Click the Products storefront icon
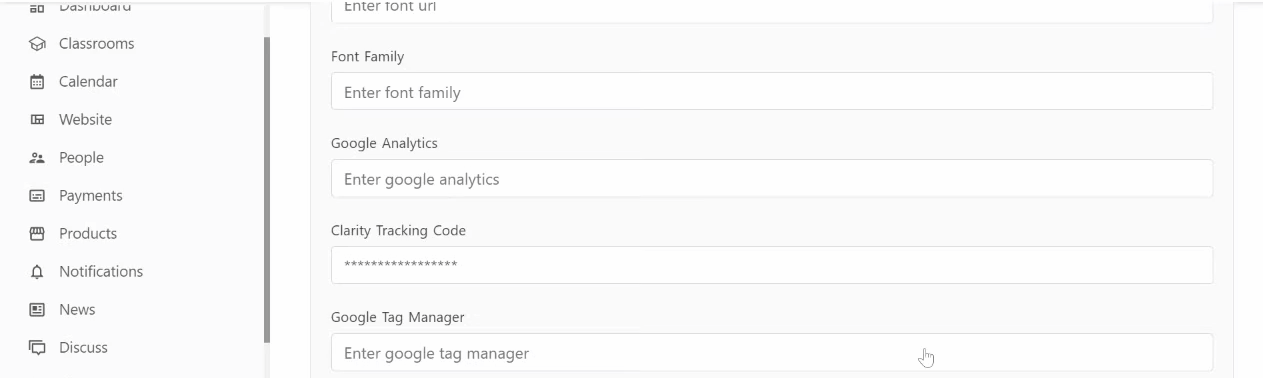Image resolution: width=1263 pixels, height=378 pixels. pyautogui.click(x=37, y=234)
